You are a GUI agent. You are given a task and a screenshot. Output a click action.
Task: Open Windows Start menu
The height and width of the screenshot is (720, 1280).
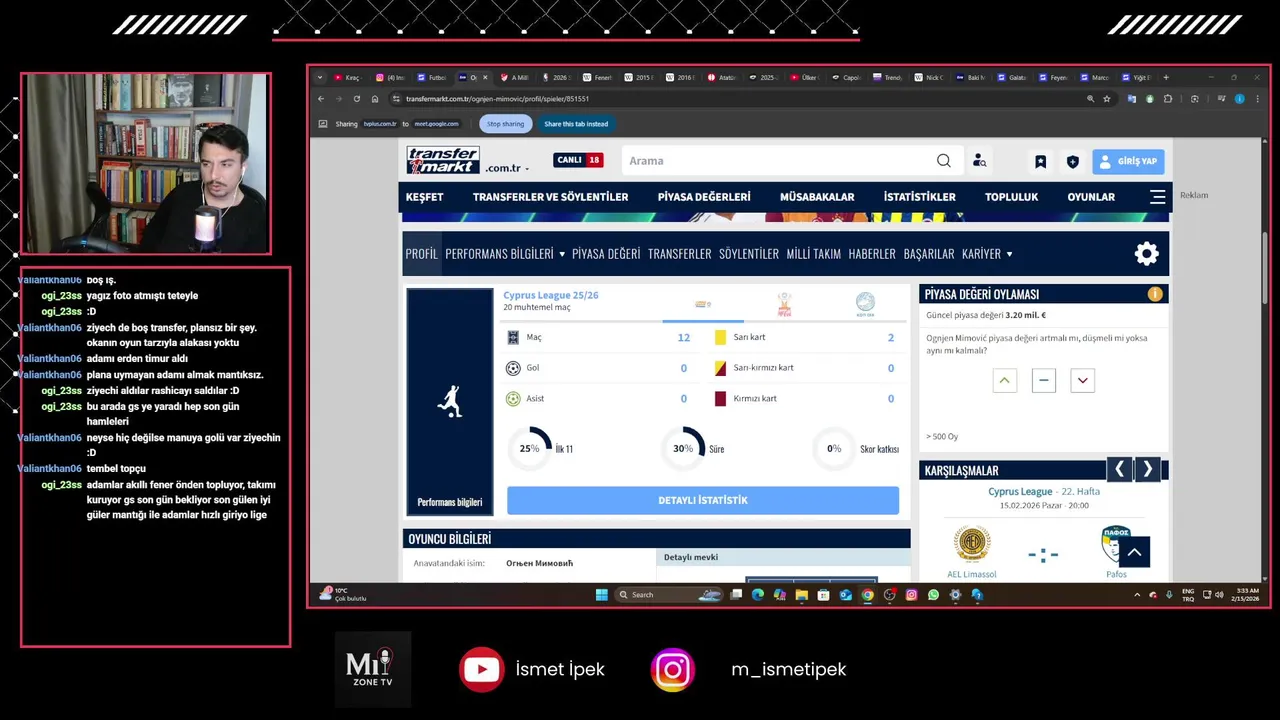tap(601, 594)
